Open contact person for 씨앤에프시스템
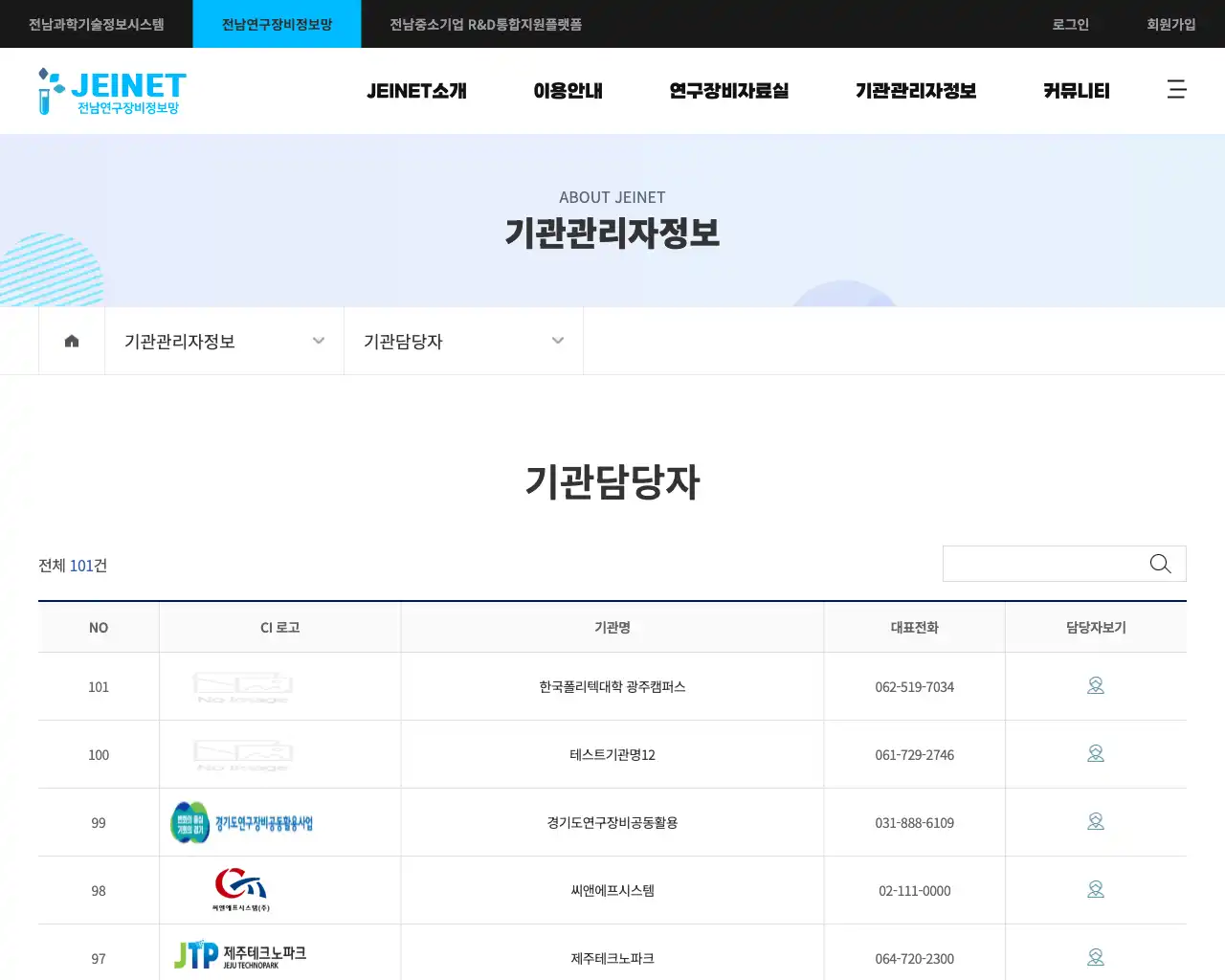 (1096, 890)
